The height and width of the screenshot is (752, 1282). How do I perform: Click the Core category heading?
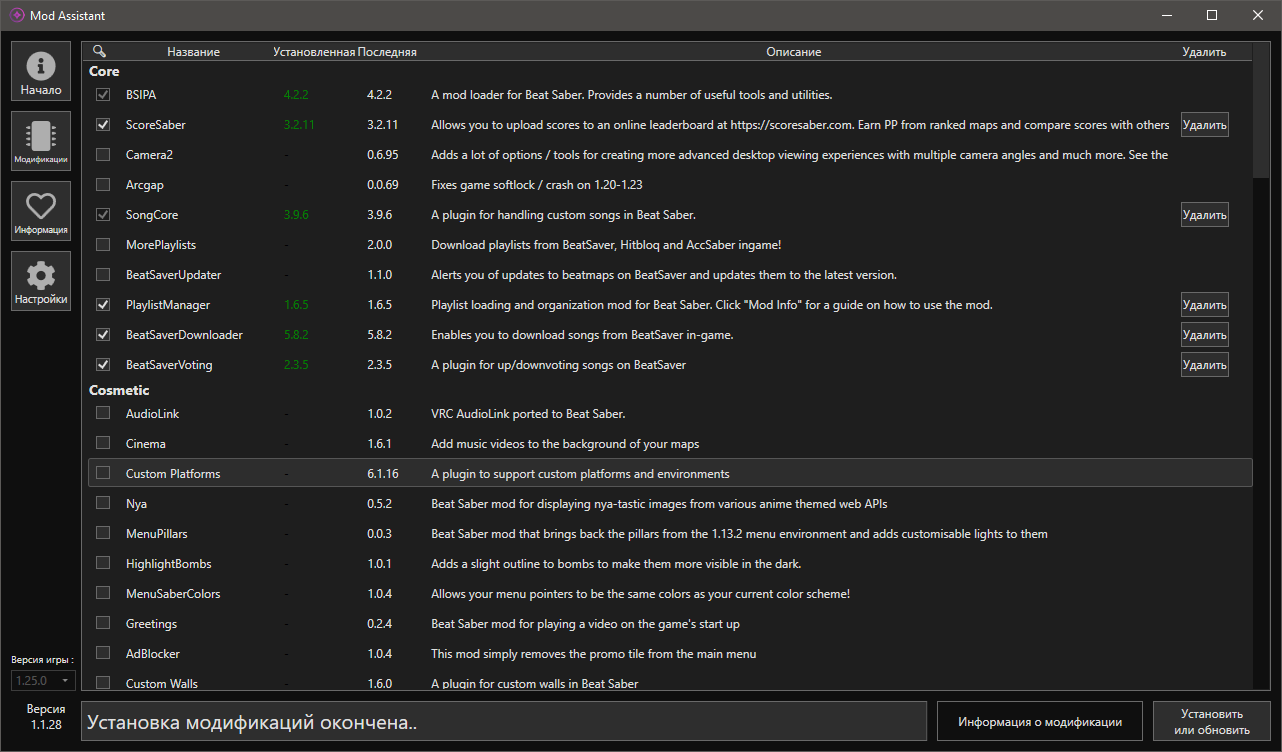tap(104, 71)
